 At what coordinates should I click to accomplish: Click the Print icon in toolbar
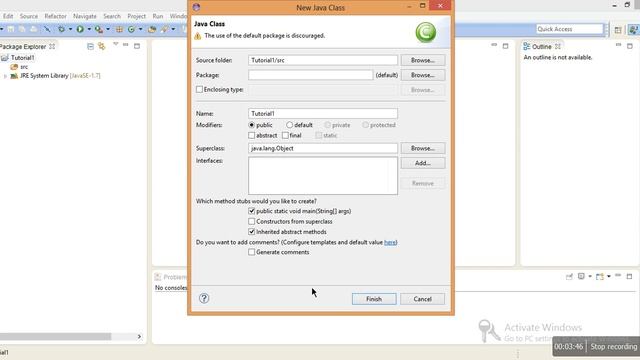(34, 29)
